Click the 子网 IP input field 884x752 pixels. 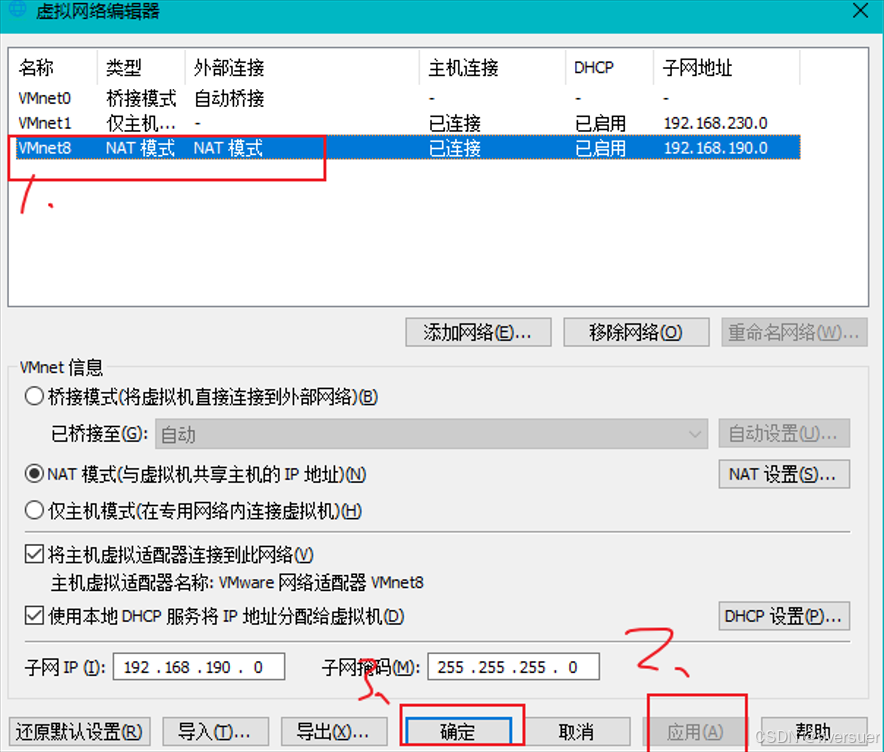coord(199,667)
